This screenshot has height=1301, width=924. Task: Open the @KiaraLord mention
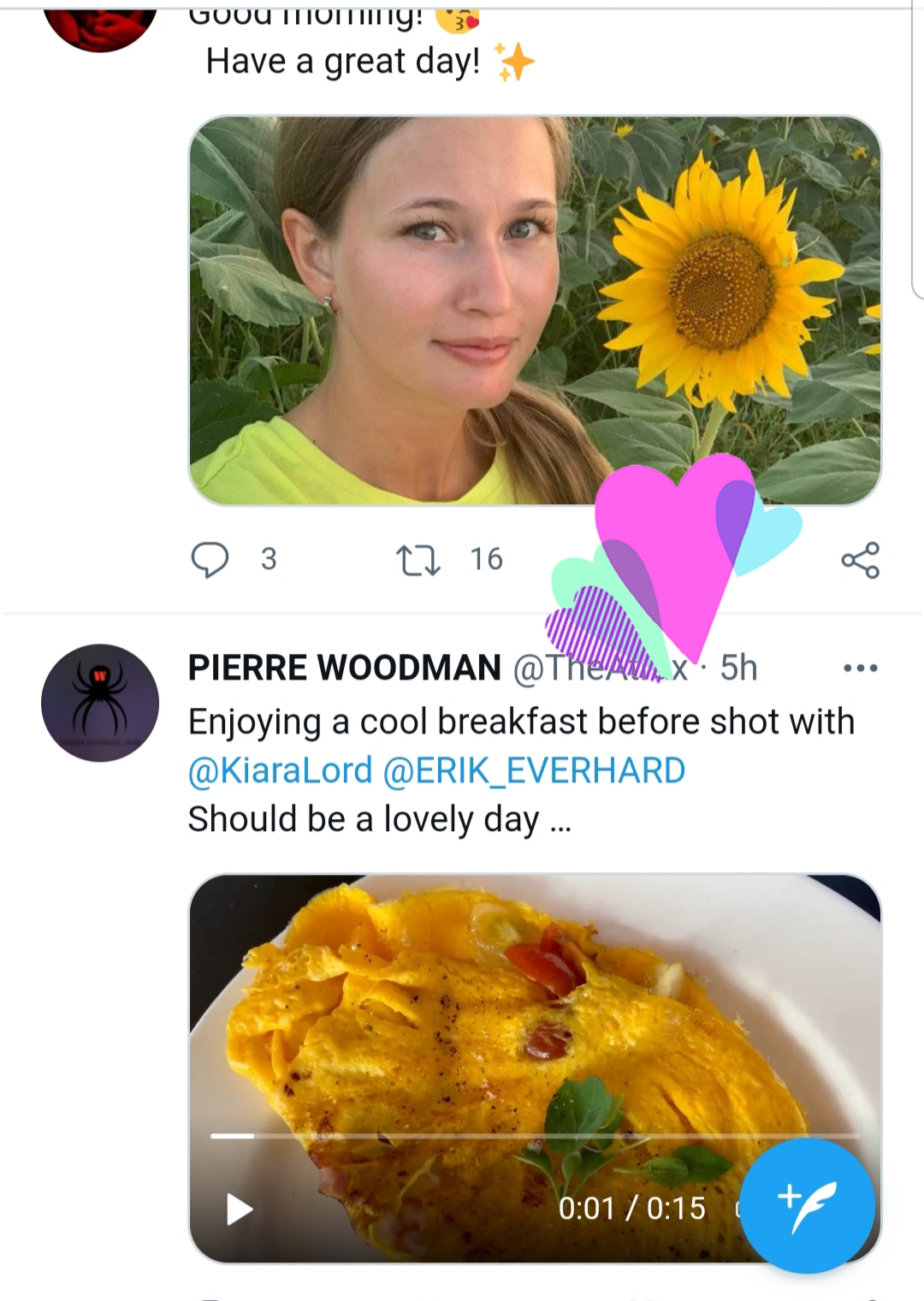281,770
